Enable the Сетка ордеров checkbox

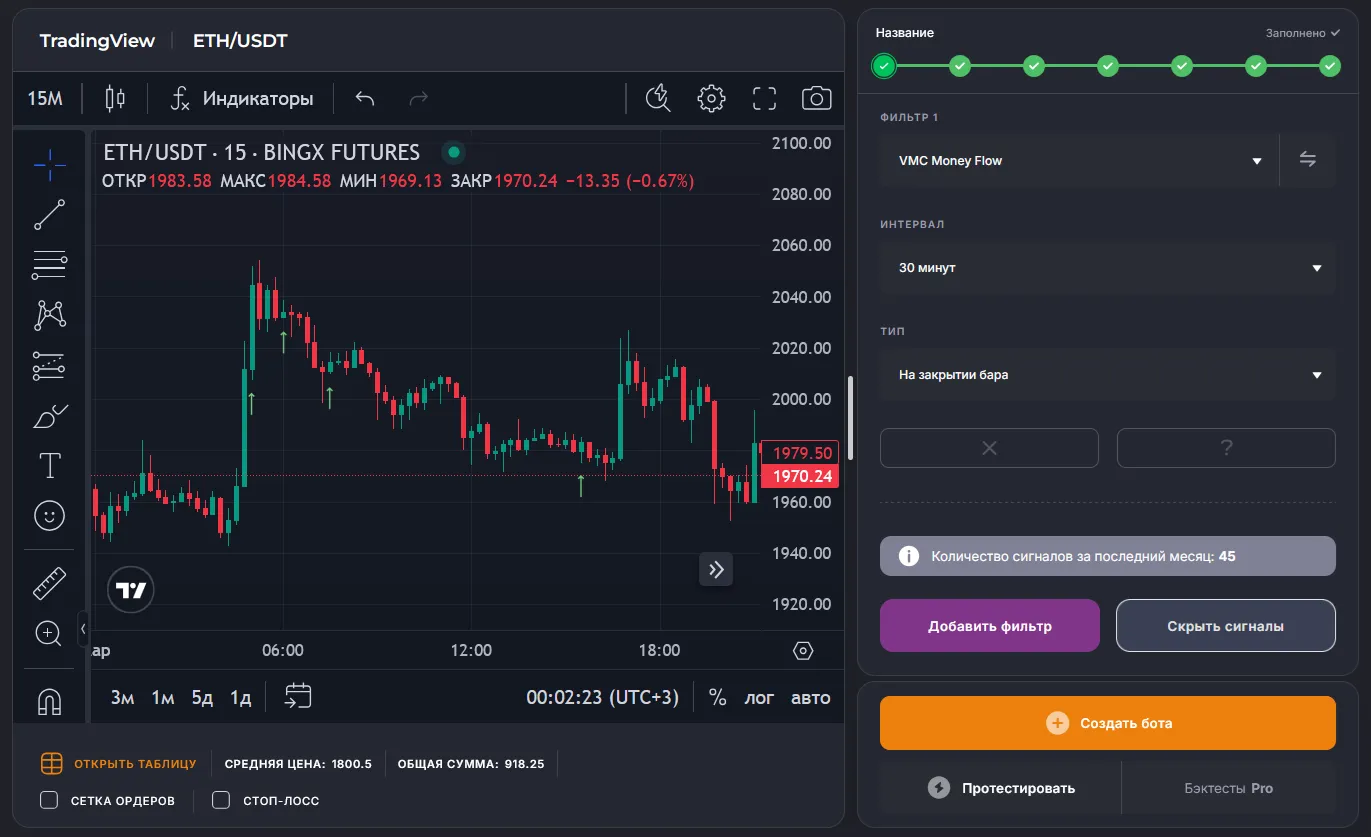pyautogui.click(x=49, y=800)
